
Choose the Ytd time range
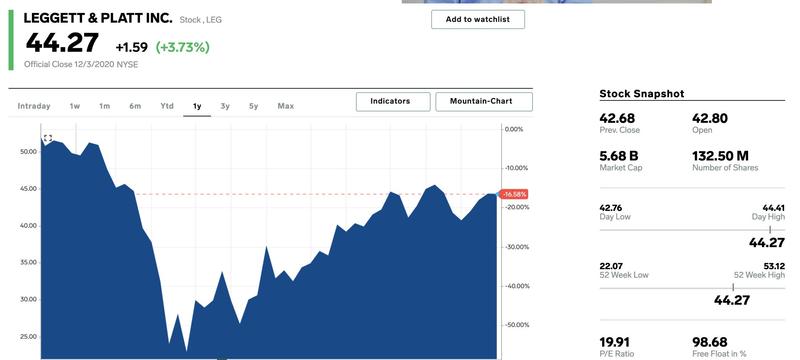tap(167, 106)
